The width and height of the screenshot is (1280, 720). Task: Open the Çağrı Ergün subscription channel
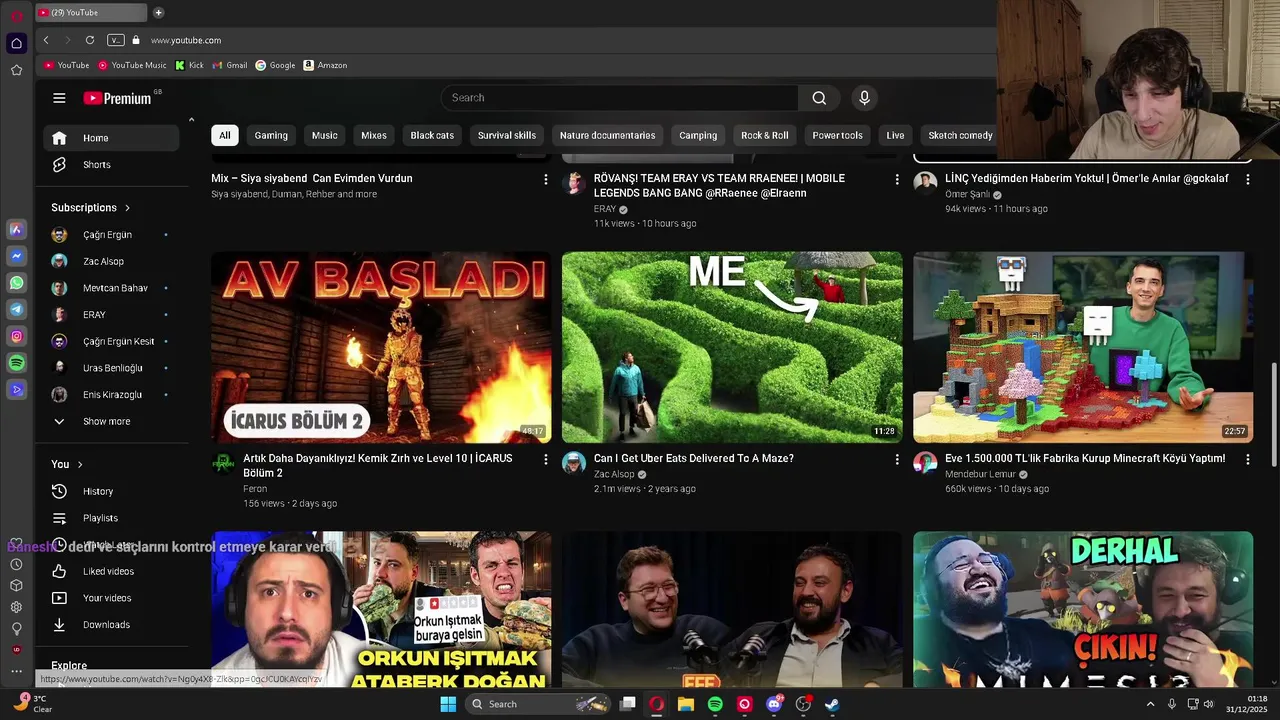pyautogui.click(x=110, y=235)
